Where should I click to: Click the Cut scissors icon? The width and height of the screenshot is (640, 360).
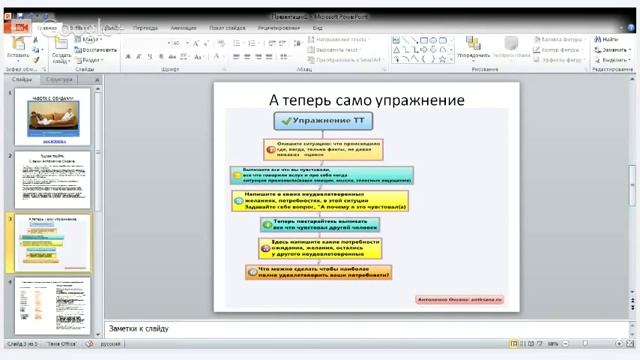click(x=36, y=40)
